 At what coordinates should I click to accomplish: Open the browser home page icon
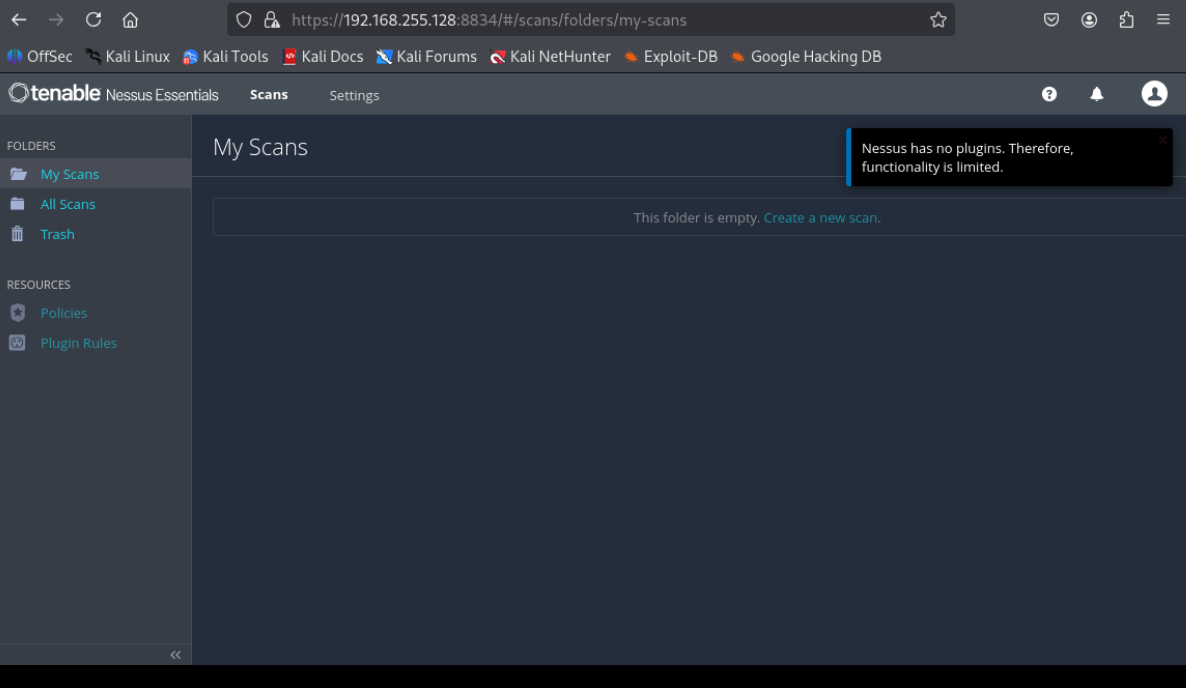[130, 20]
